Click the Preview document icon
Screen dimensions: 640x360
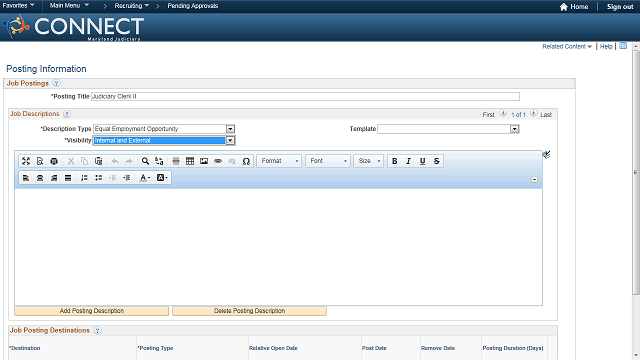click(40, 161)
